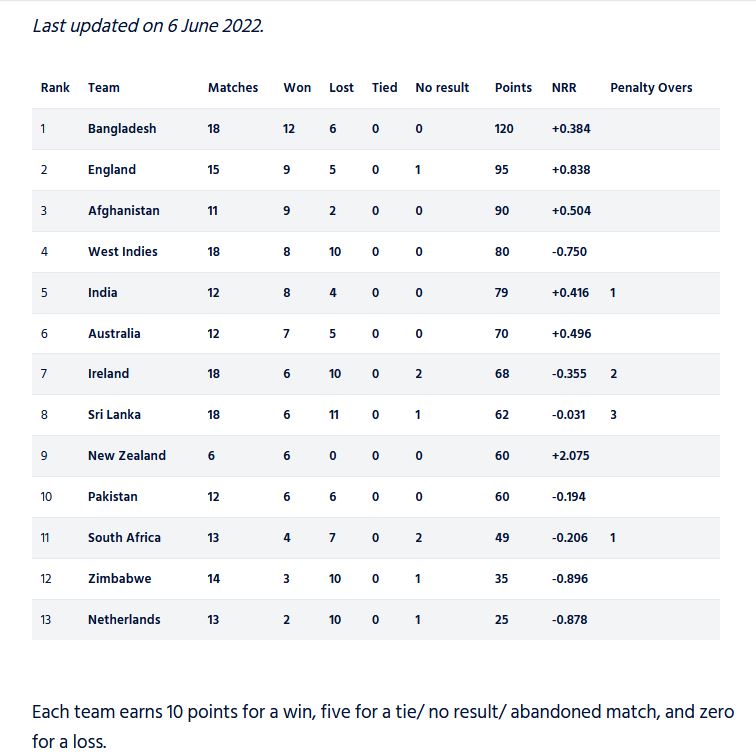Select Ireland team name
The image size is (756, 755).
108,374
